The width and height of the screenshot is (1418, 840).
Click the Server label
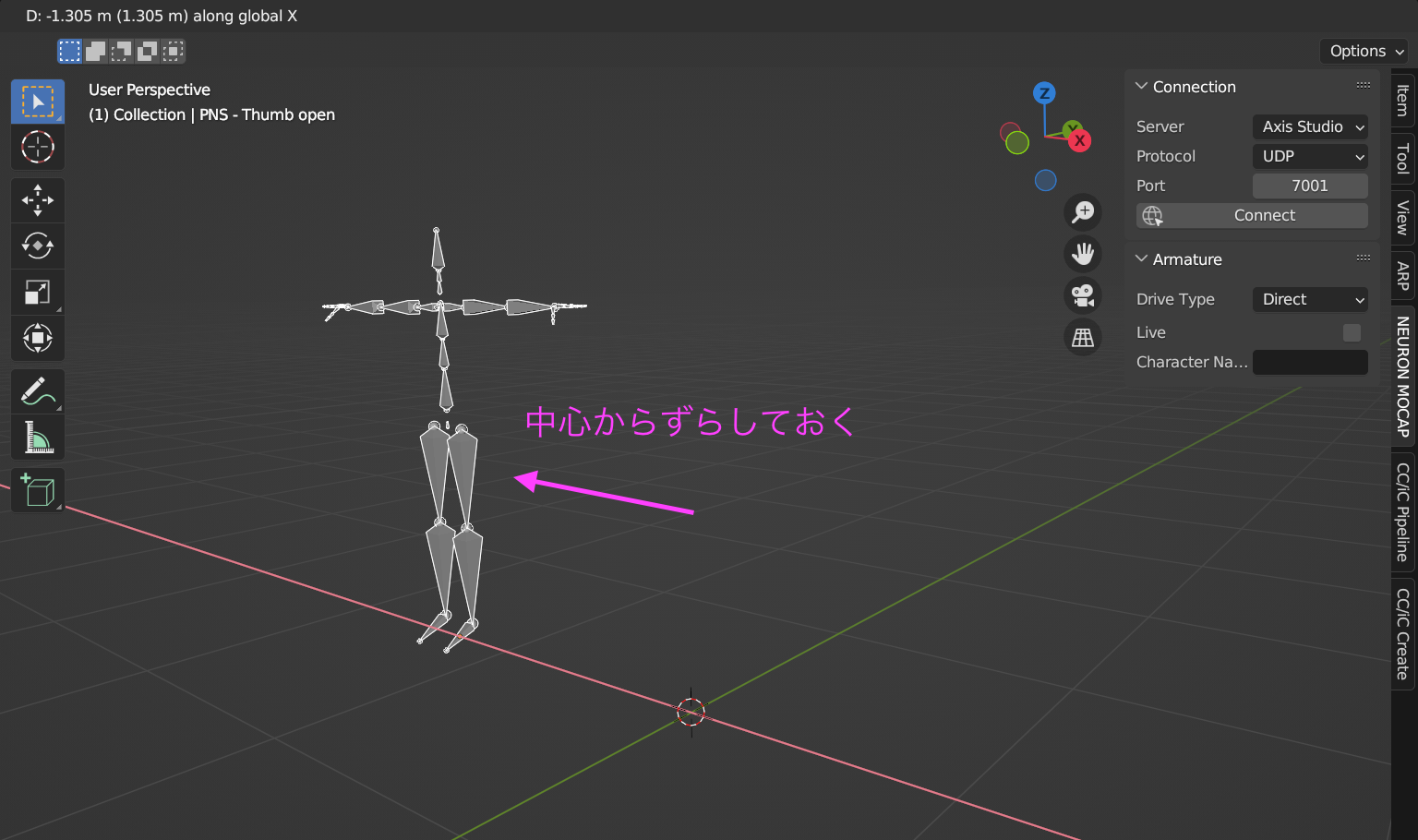(1160, 127)
